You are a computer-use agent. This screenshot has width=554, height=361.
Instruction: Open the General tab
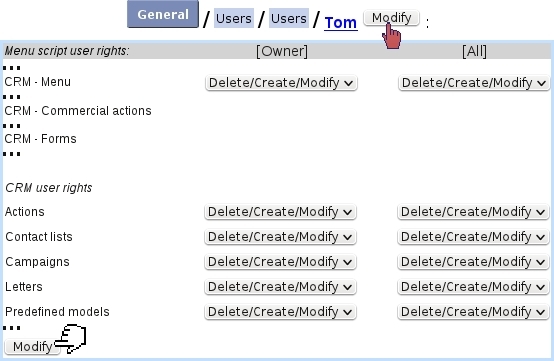pyautogui.click(x=163, y=14)
